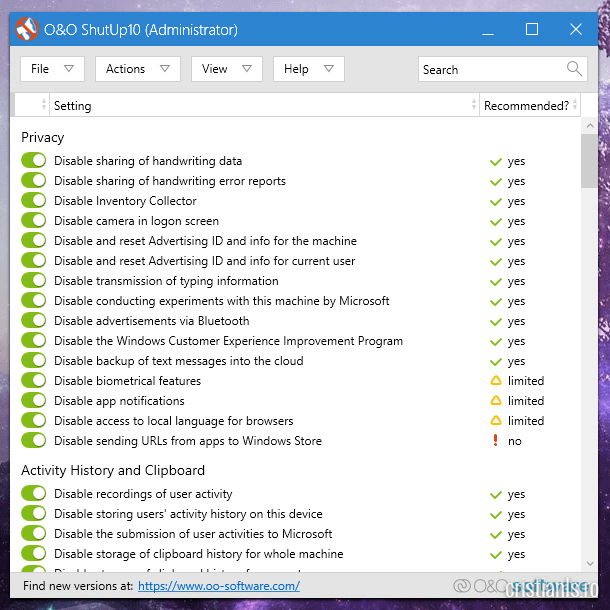Click text Disable transmission of typing information
610x610 pixels.
click(166, 281)
